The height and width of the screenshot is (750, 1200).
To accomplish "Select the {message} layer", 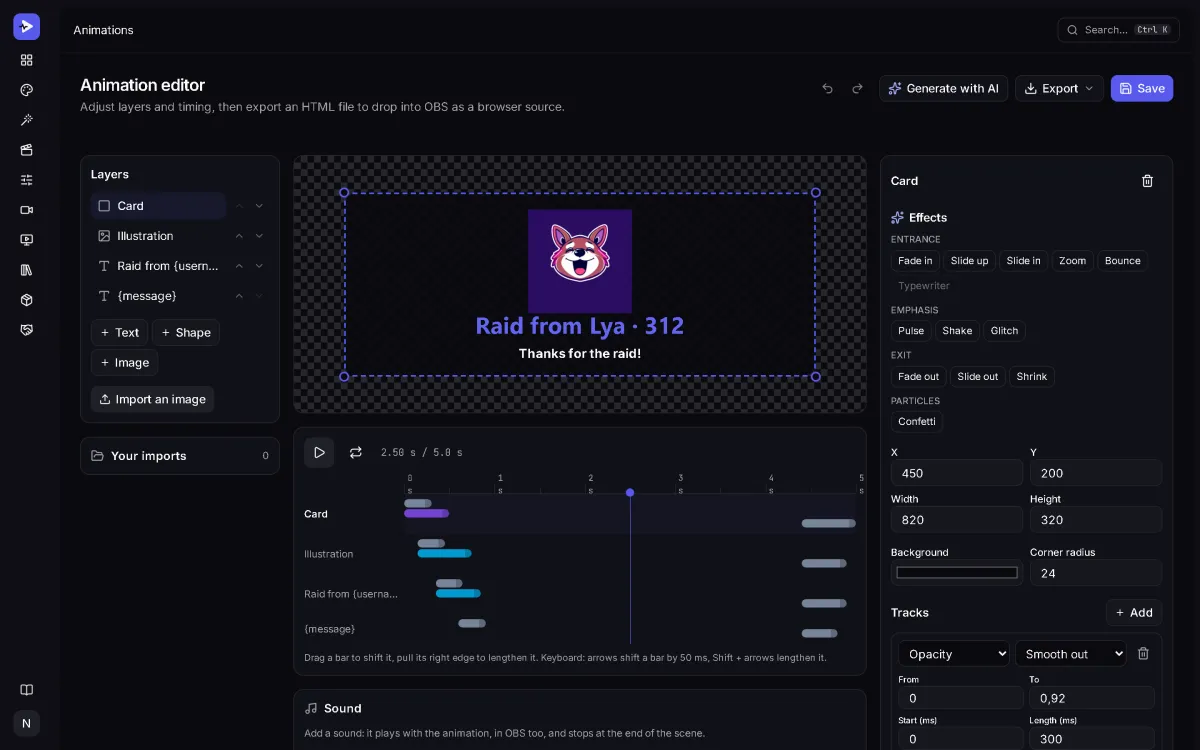I will (159, 296).
